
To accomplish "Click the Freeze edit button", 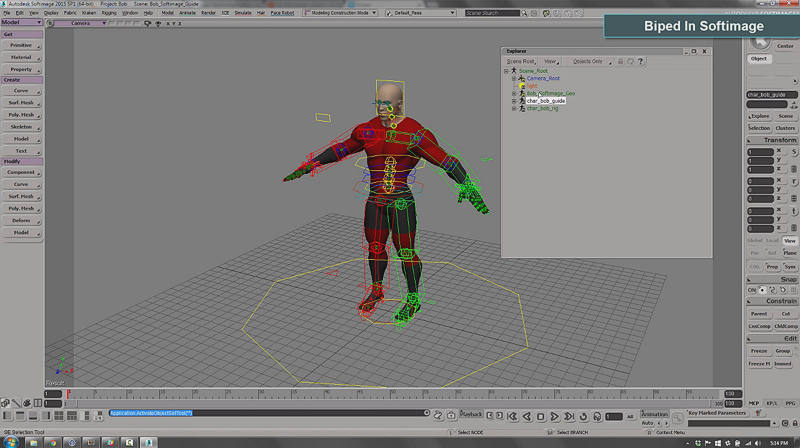I will tap(759, 351).
